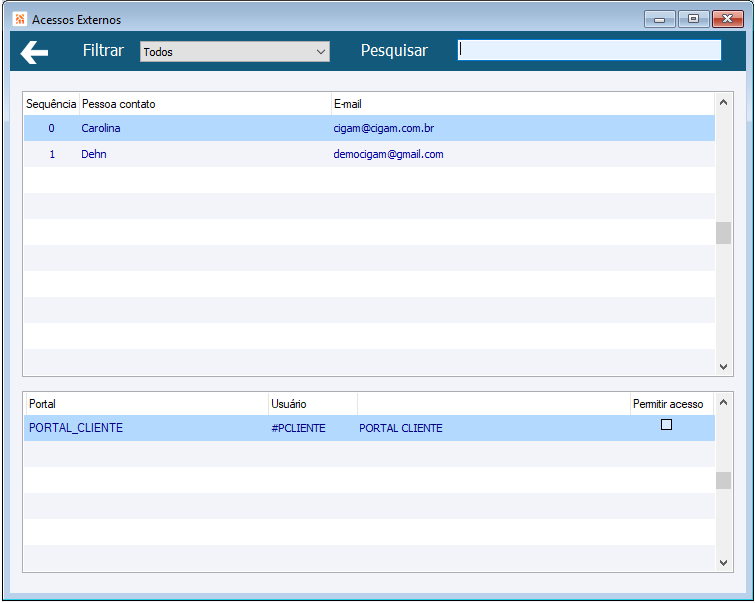
Task: Click the Pesquisar search input field
Action: [x=589, y=50]
